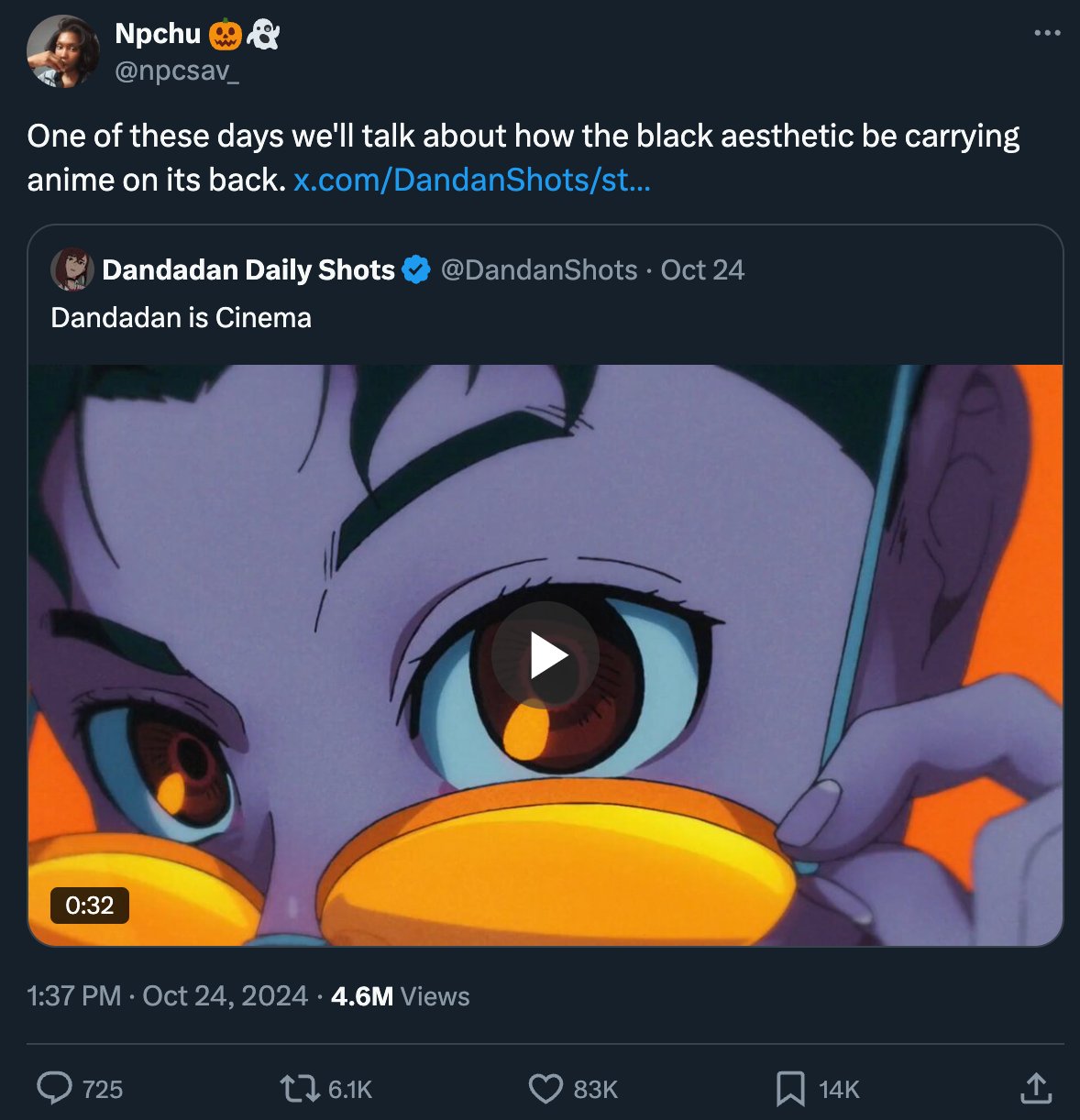The height and width of the screenshot is (1120, 1080).
Task: Click the Dandadan Daily Shots account name
Action: tap(248, 270)
